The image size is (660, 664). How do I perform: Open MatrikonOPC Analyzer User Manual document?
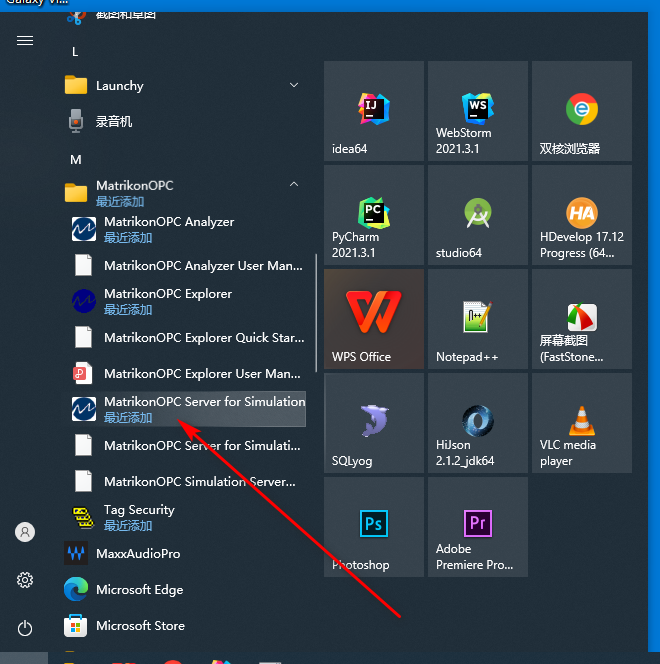186,266
